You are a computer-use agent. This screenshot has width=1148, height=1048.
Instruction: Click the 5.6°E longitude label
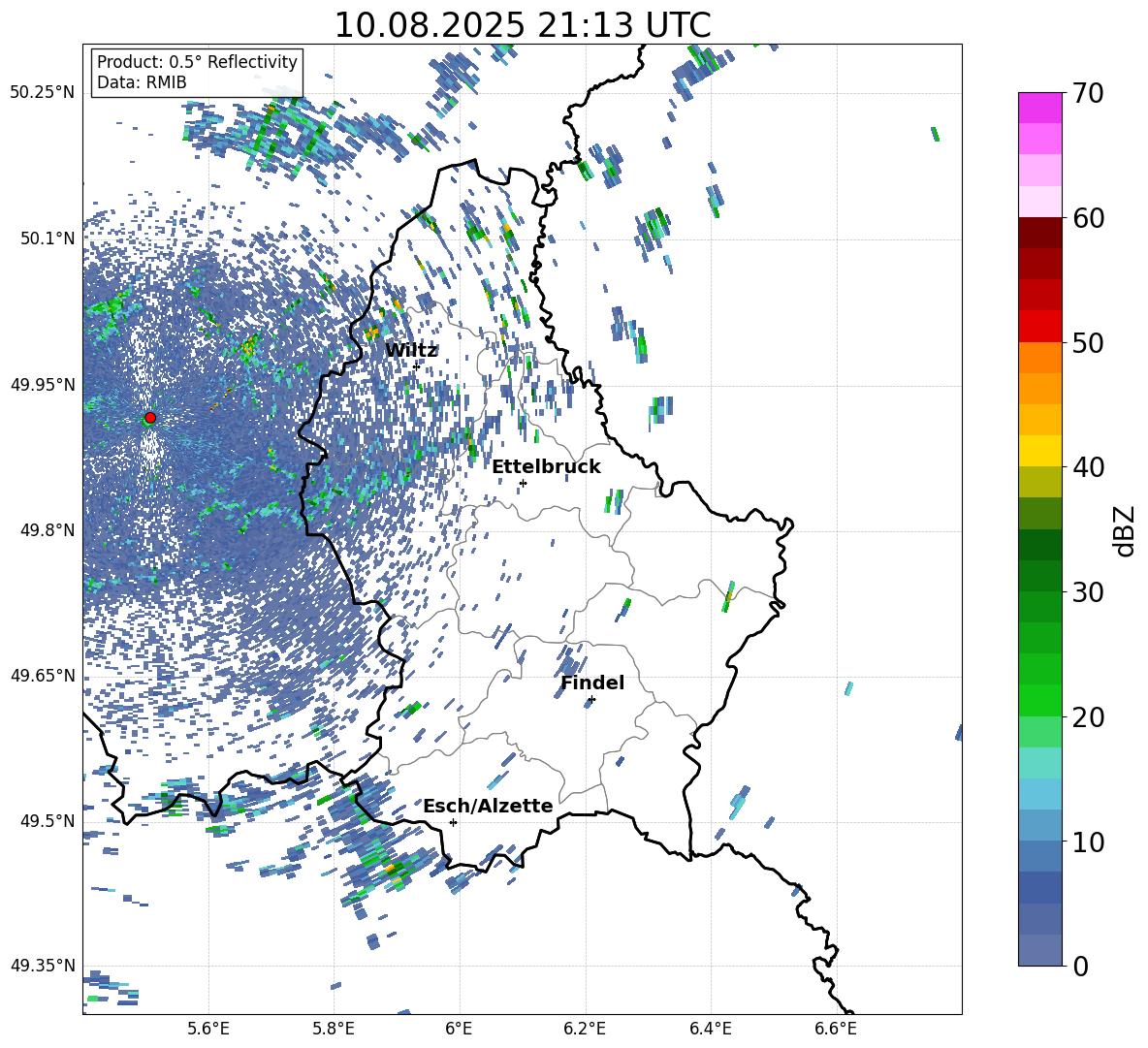pos(208,1029)
